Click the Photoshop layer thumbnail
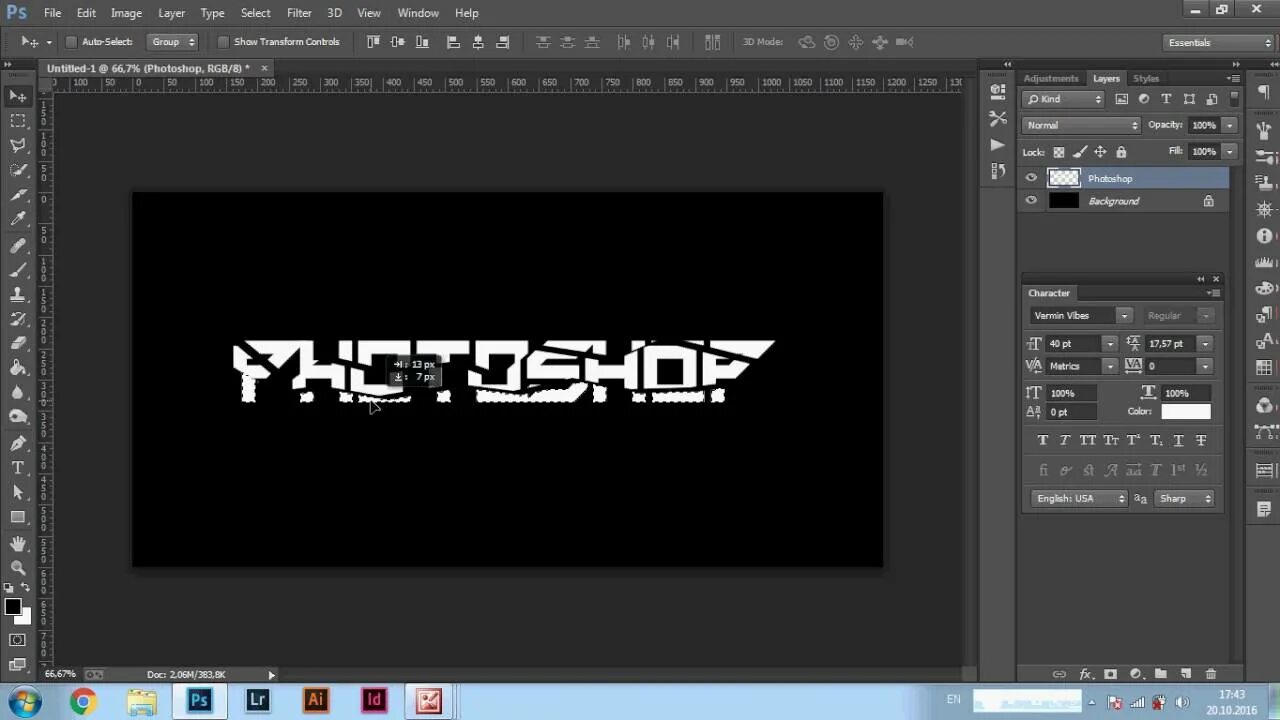 click(1063, 178)
